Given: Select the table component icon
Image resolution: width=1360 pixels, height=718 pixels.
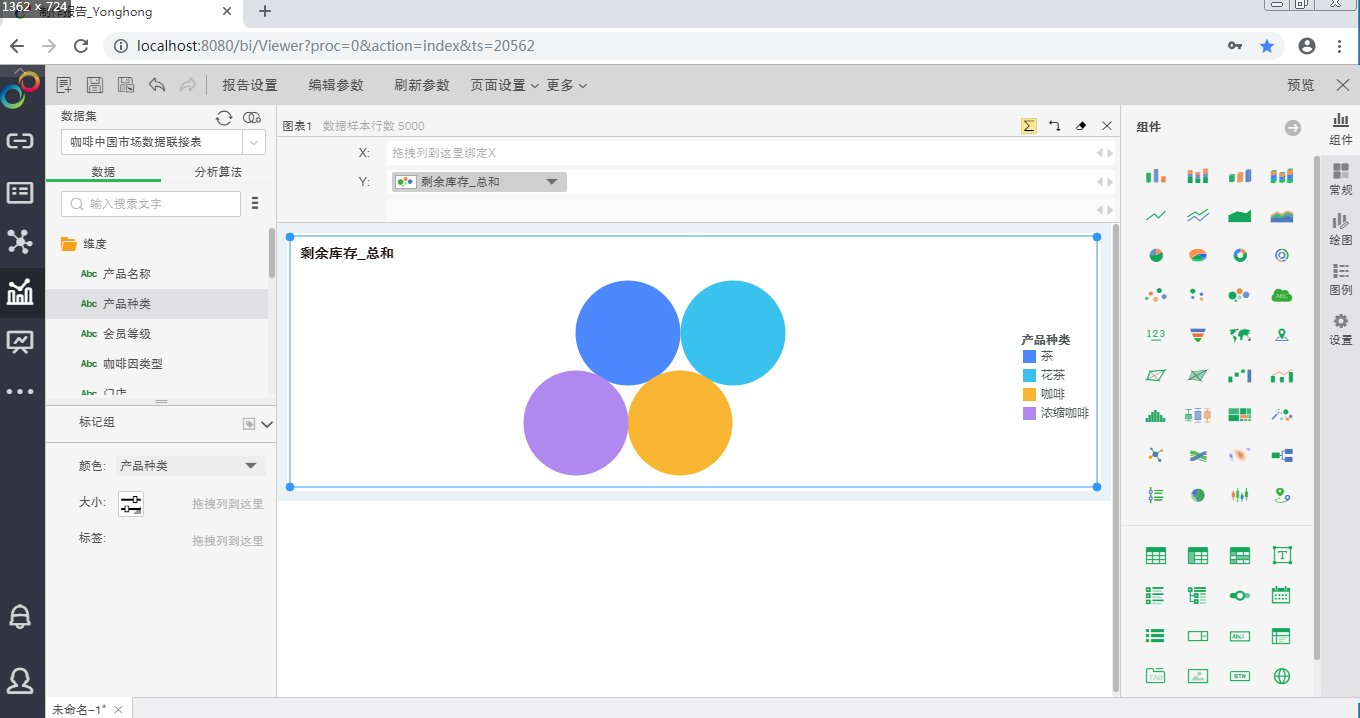Looking at the screenshot, I should click(x=1155, y=555).
